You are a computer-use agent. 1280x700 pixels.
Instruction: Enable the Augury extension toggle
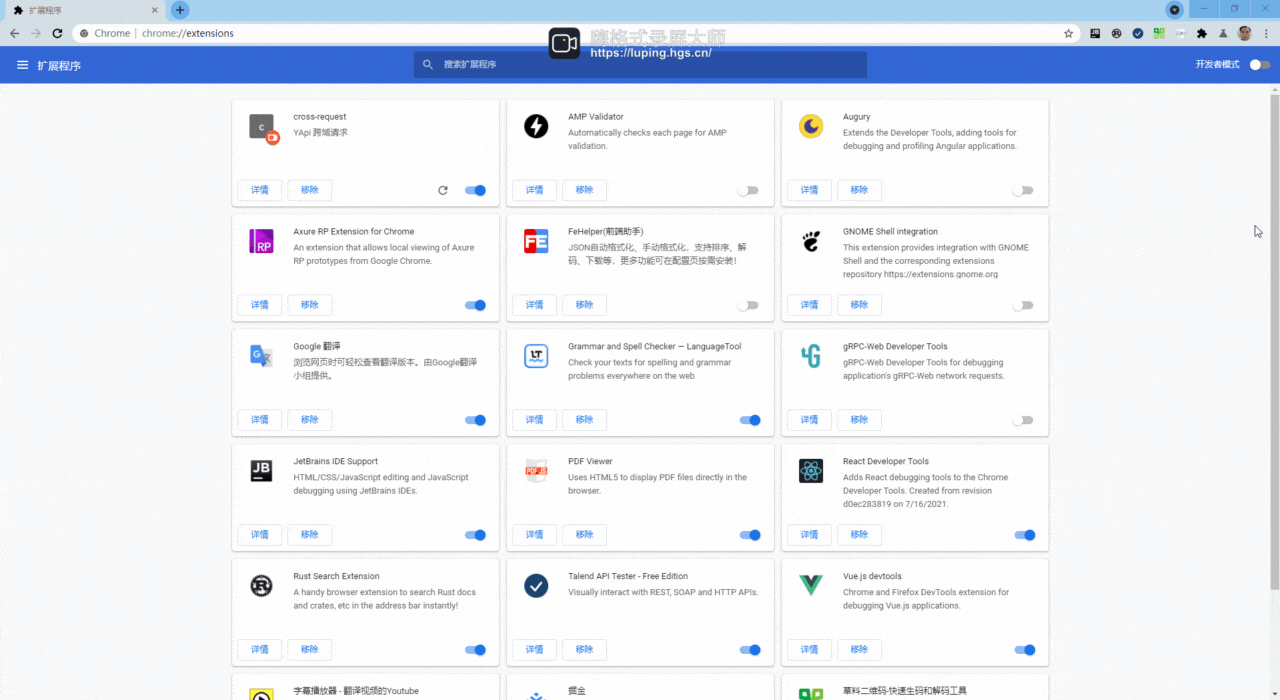pyautogui.click(x=1023, y=190)
